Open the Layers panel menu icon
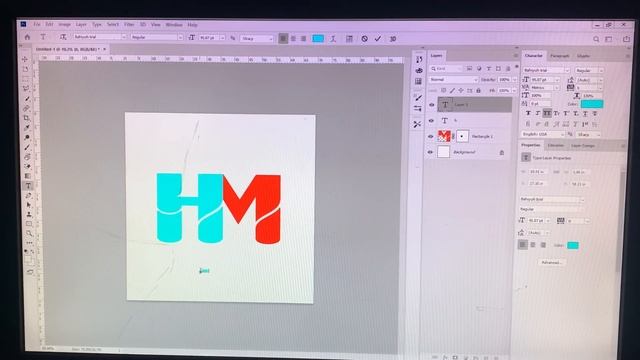Image resolution: width=640 pixels, height=360 pixels. pyautogui.click(x=516, y=56)
